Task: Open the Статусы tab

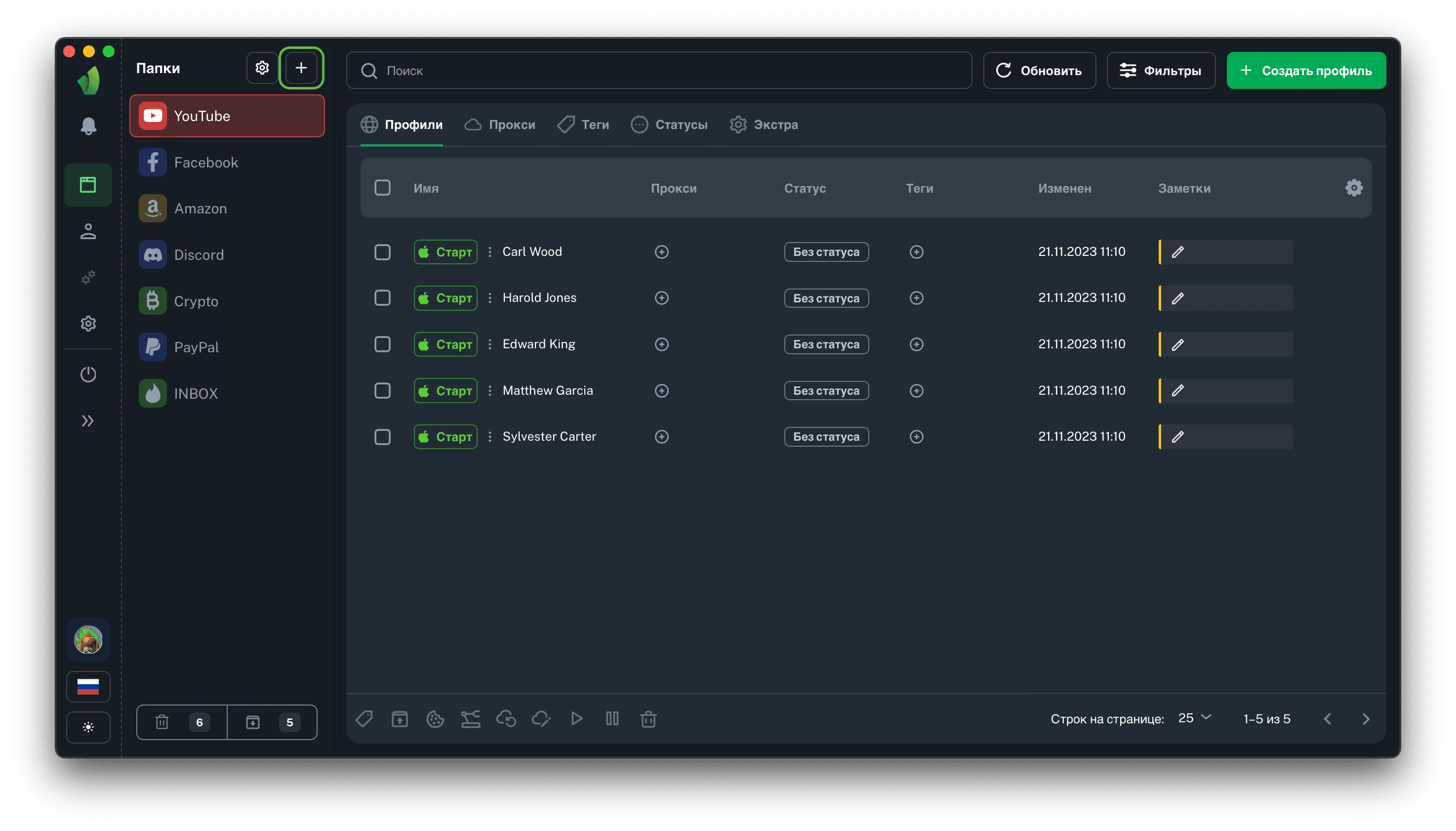Action: coord(669,125)
